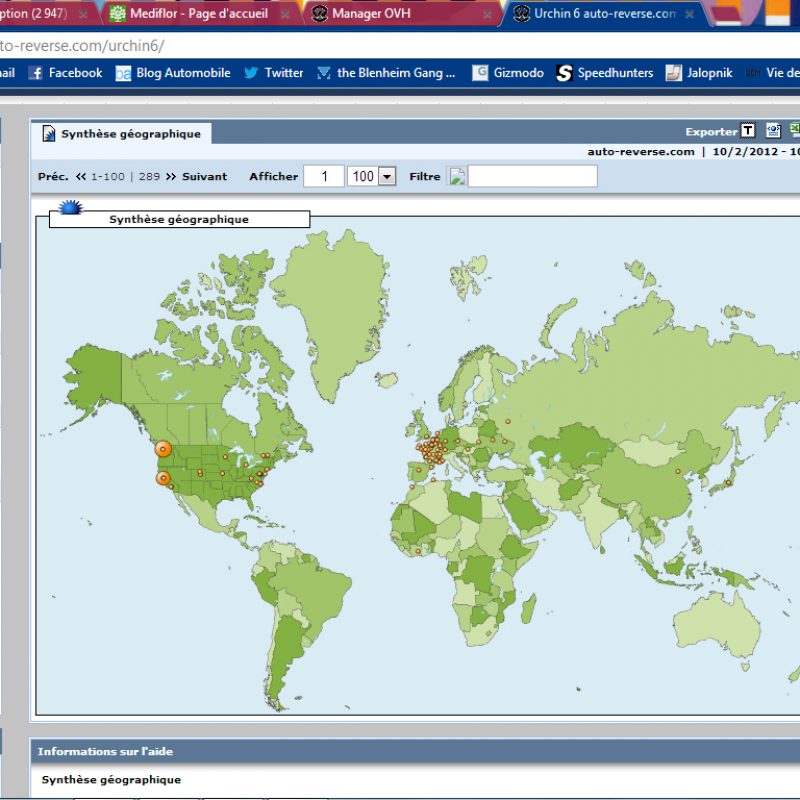Export report as text via T icon
800x800 pixels.
[x=747, y=131]
